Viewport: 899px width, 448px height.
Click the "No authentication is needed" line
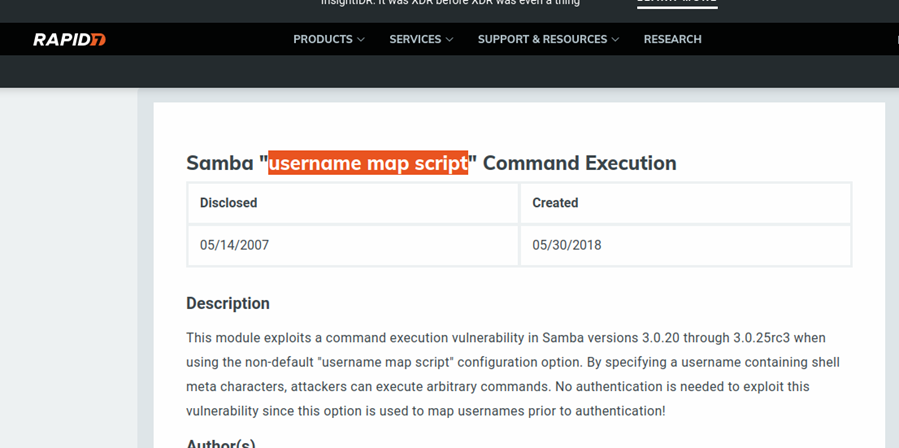coord(498,387)
